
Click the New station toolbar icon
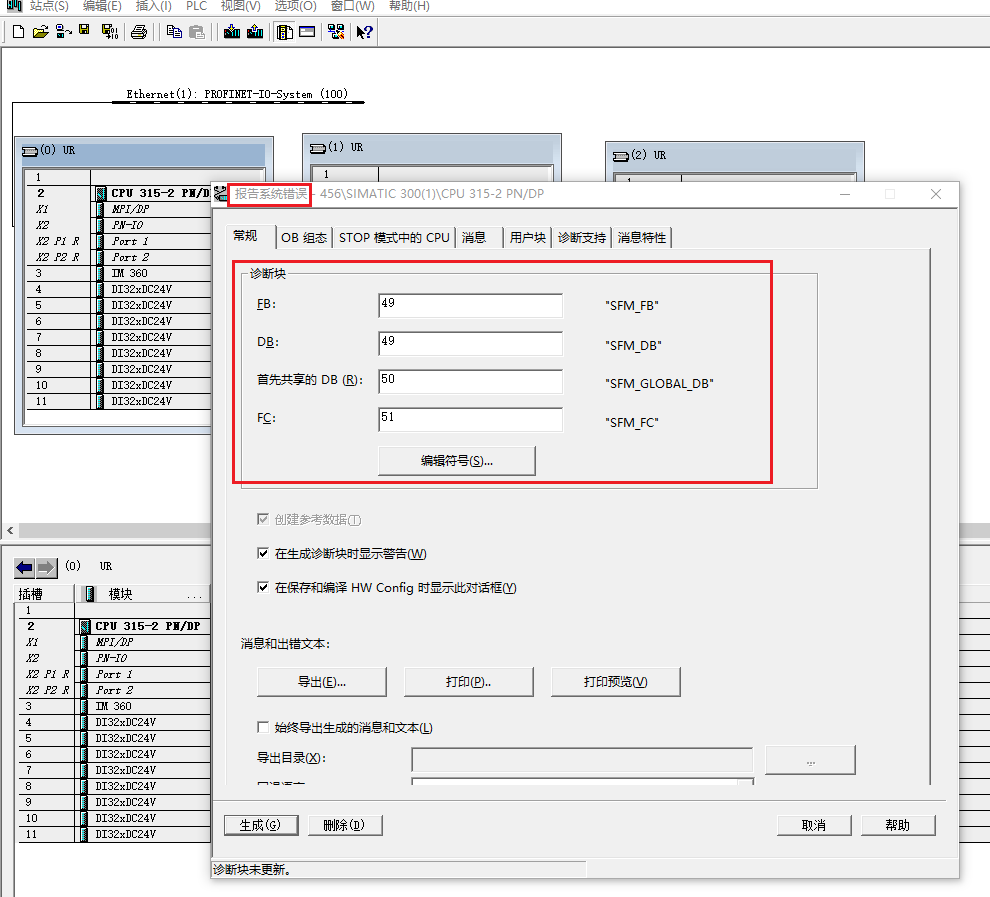(x=18, y=32)
